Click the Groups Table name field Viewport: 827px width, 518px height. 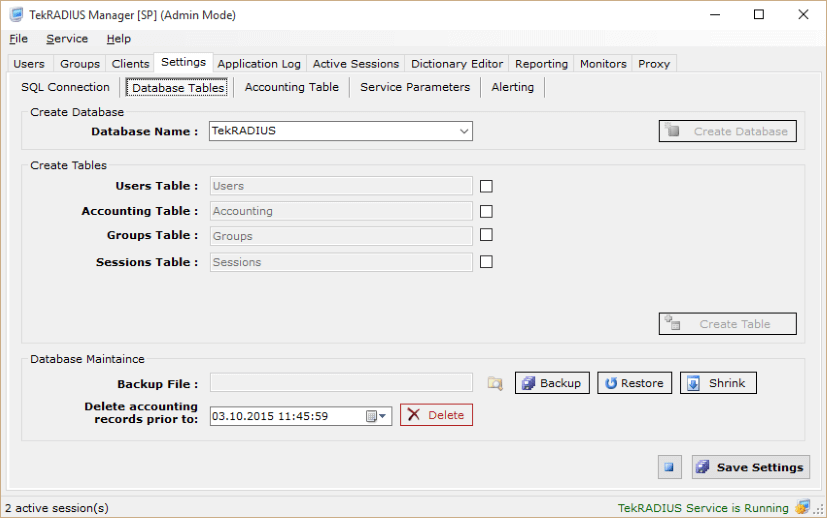[341, 236]
